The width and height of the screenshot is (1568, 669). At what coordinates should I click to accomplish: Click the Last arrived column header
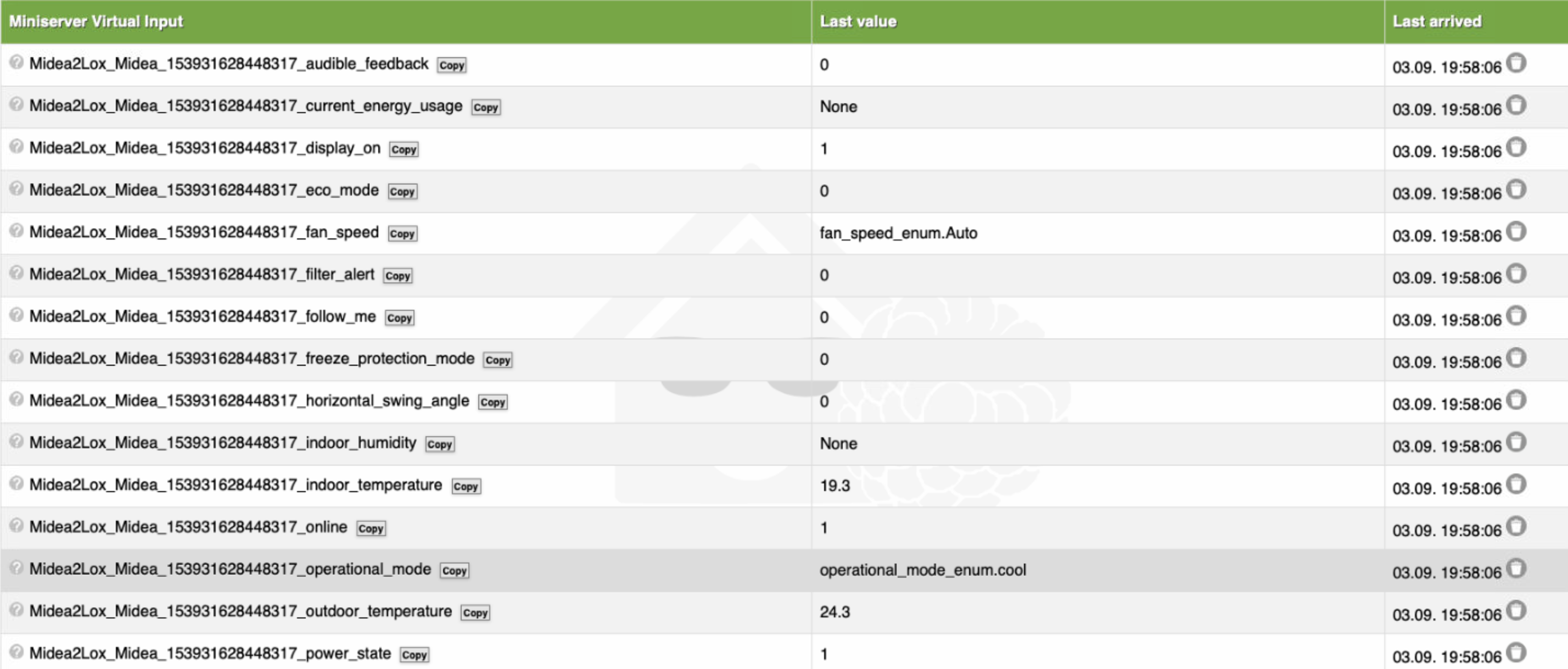pyautogui.click(x=1437, y=21)
